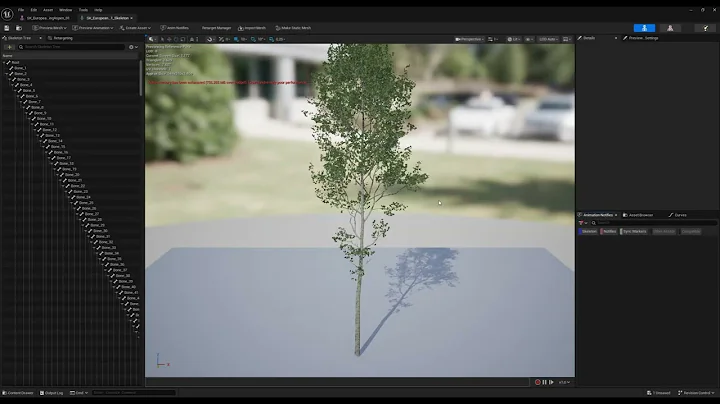The height and width of the screenshot is (404, 720).
Task: Select the translate gizmo tool
Action: tap(169, 39)
